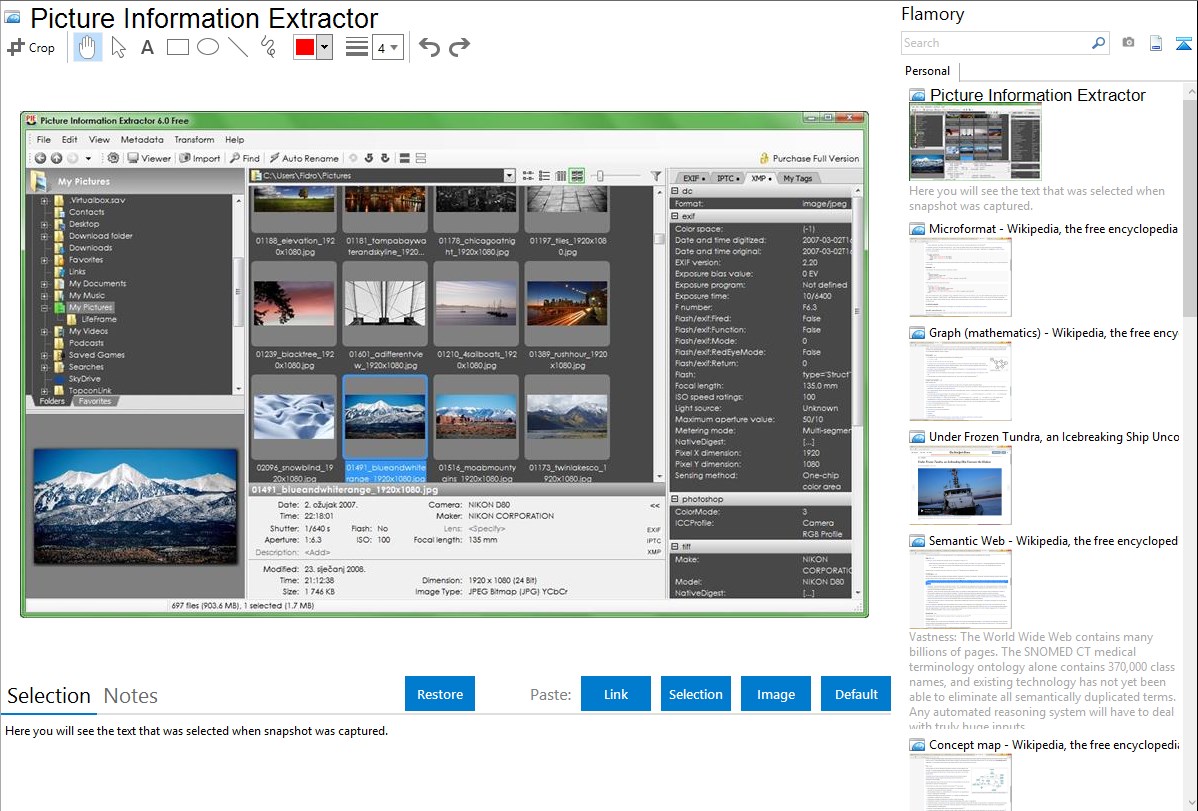Viewport: 1198px width, 811px height.
Task: Pick the freehand drawing tool
Action: 268,47
